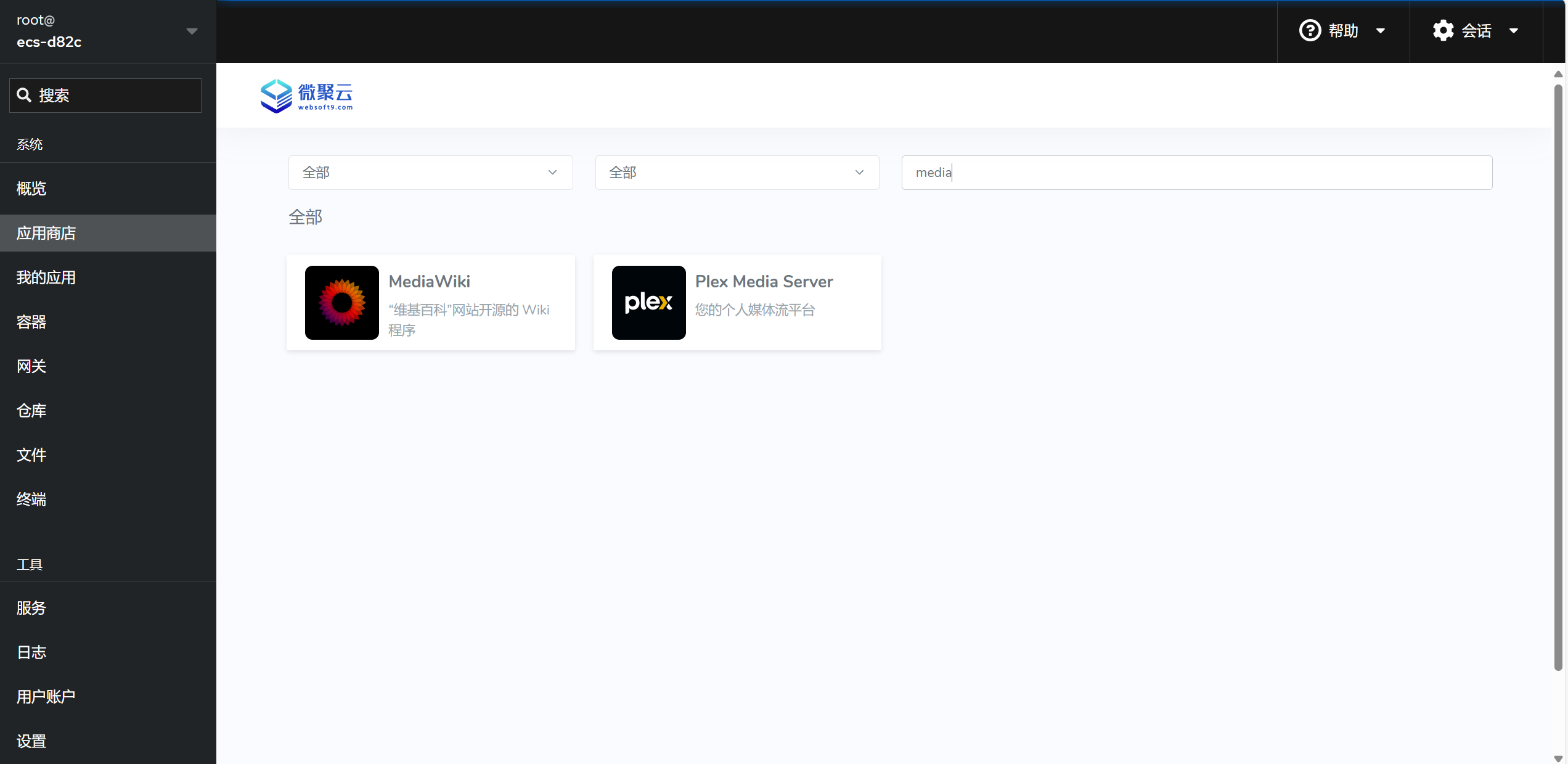Click the app search field containing media

click(x=1196, y=173)
